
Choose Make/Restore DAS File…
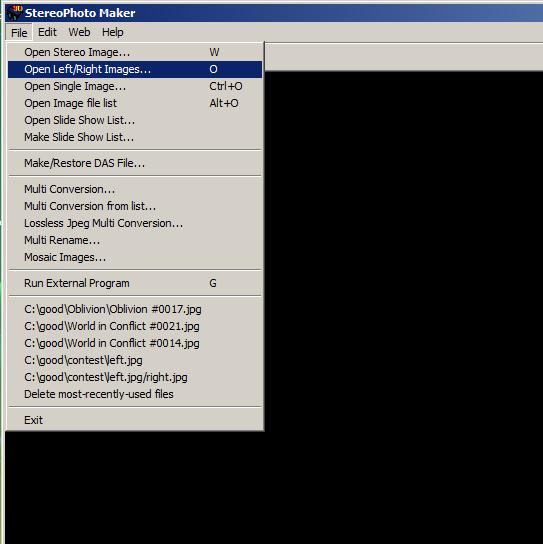(135, 163)
